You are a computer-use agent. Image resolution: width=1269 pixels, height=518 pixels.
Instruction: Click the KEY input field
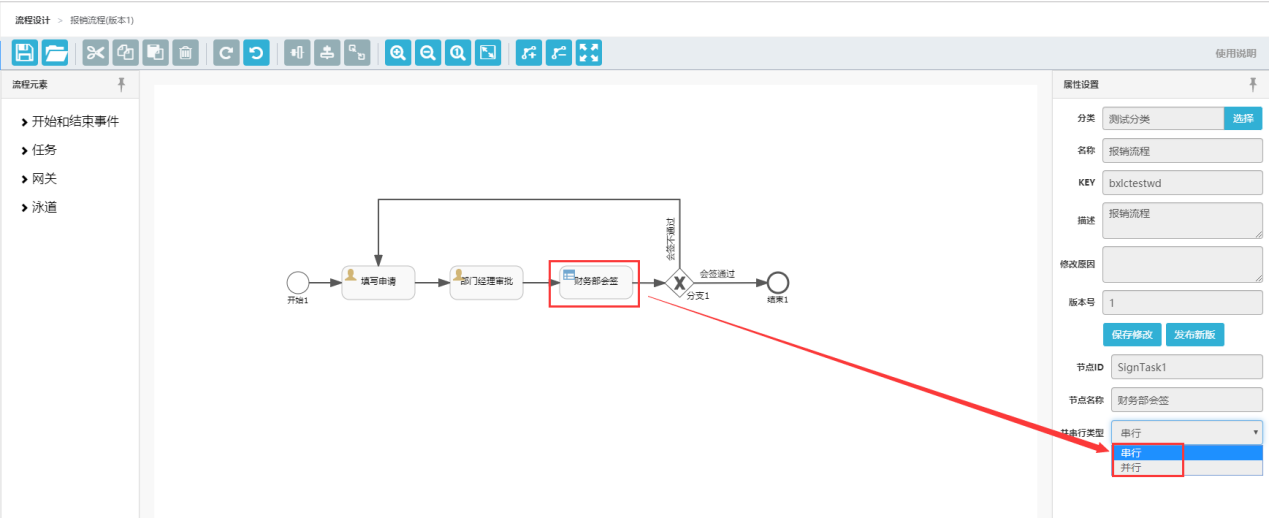pos(1183,184)
